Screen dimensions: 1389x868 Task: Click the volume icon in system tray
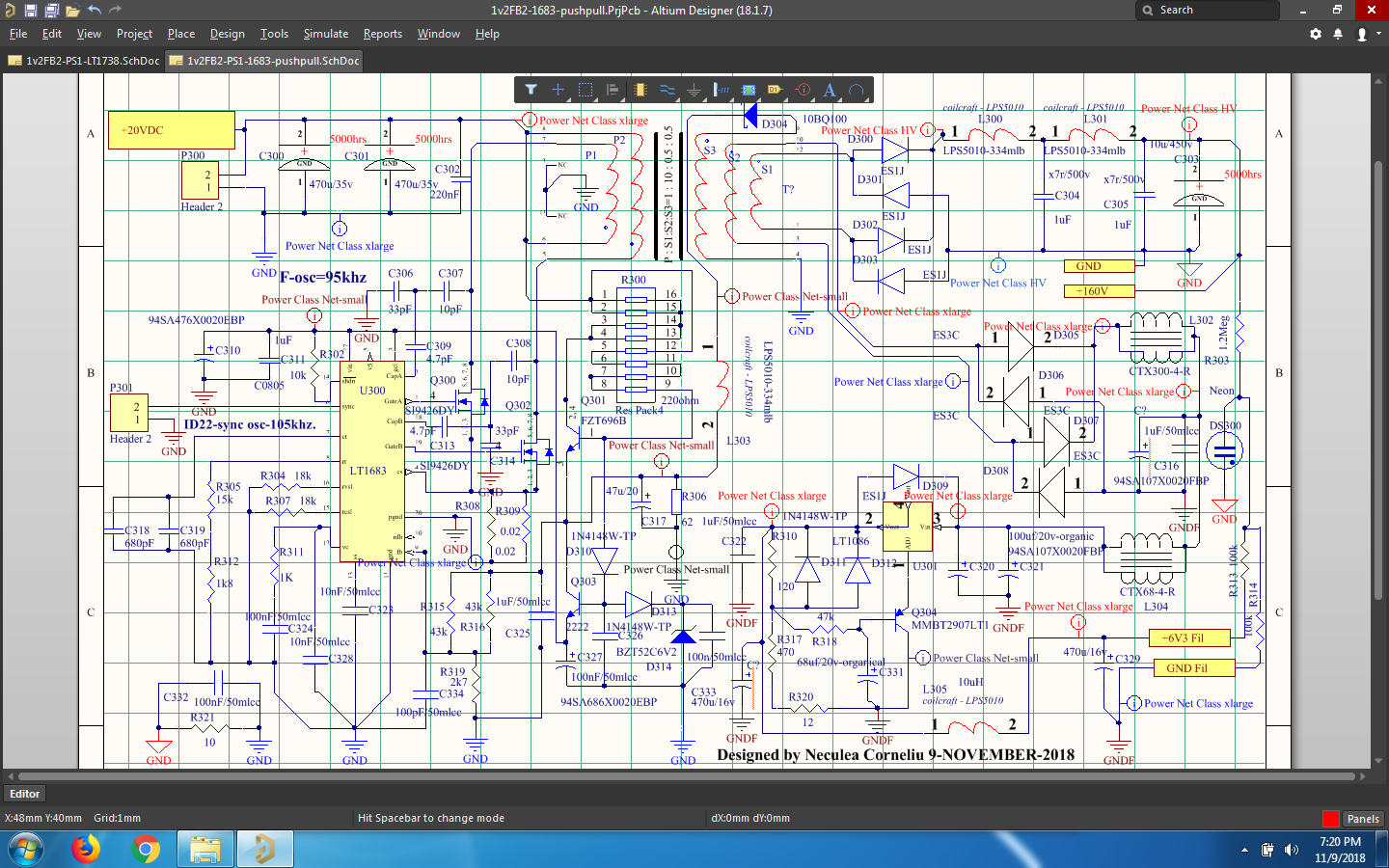tap(1292, 850)
